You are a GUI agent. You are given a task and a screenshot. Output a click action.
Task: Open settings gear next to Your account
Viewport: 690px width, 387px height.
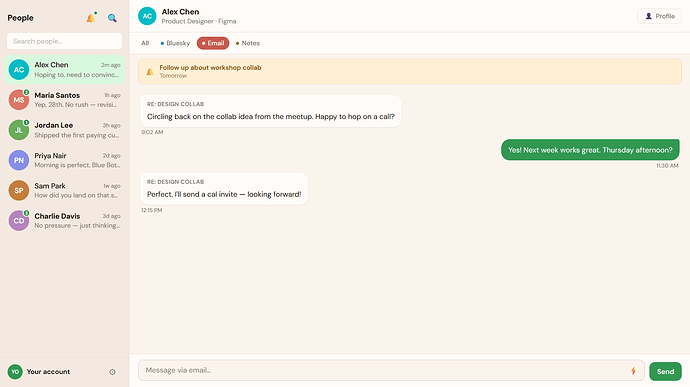pyautogui.click(x=112, y=372)
